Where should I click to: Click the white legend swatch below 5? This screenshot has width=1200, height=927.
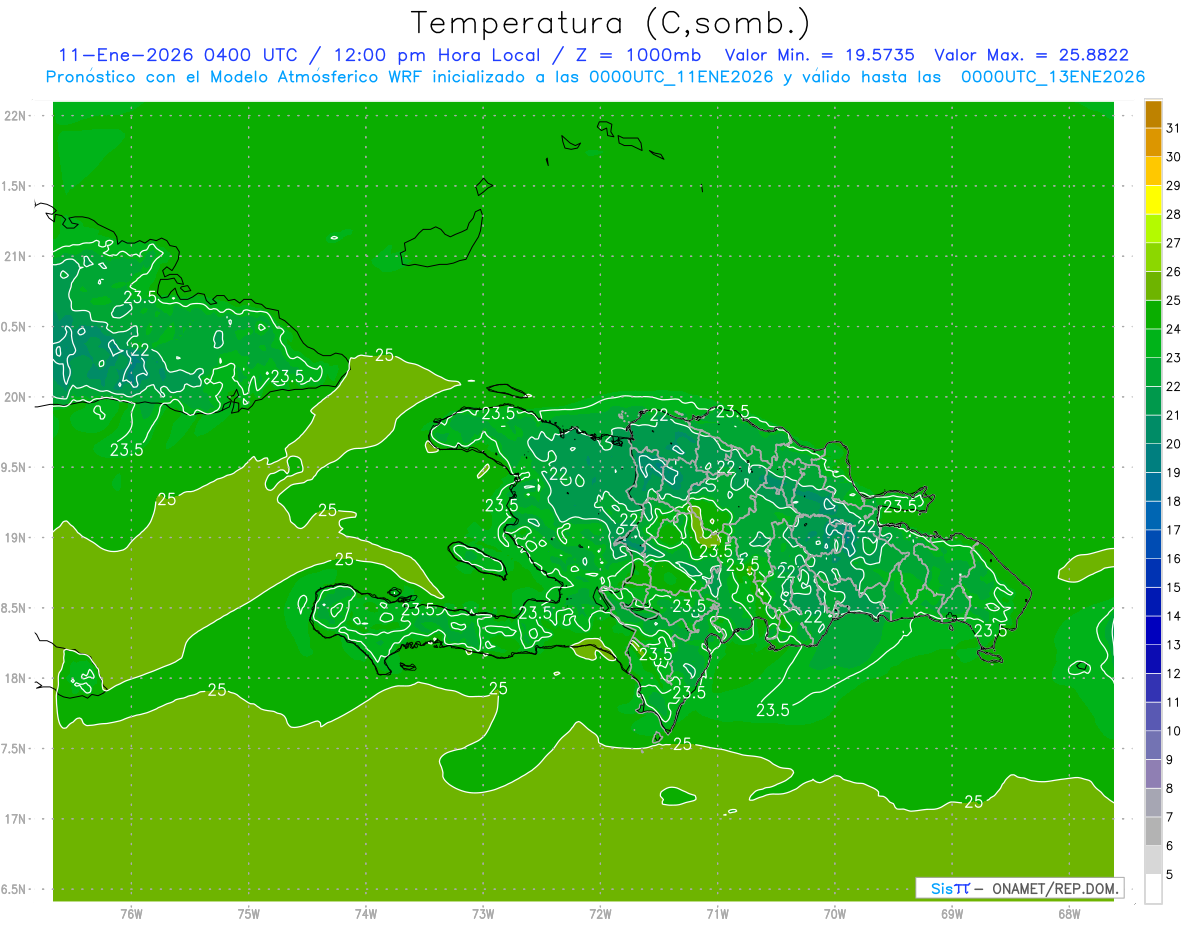(1153, 889)
